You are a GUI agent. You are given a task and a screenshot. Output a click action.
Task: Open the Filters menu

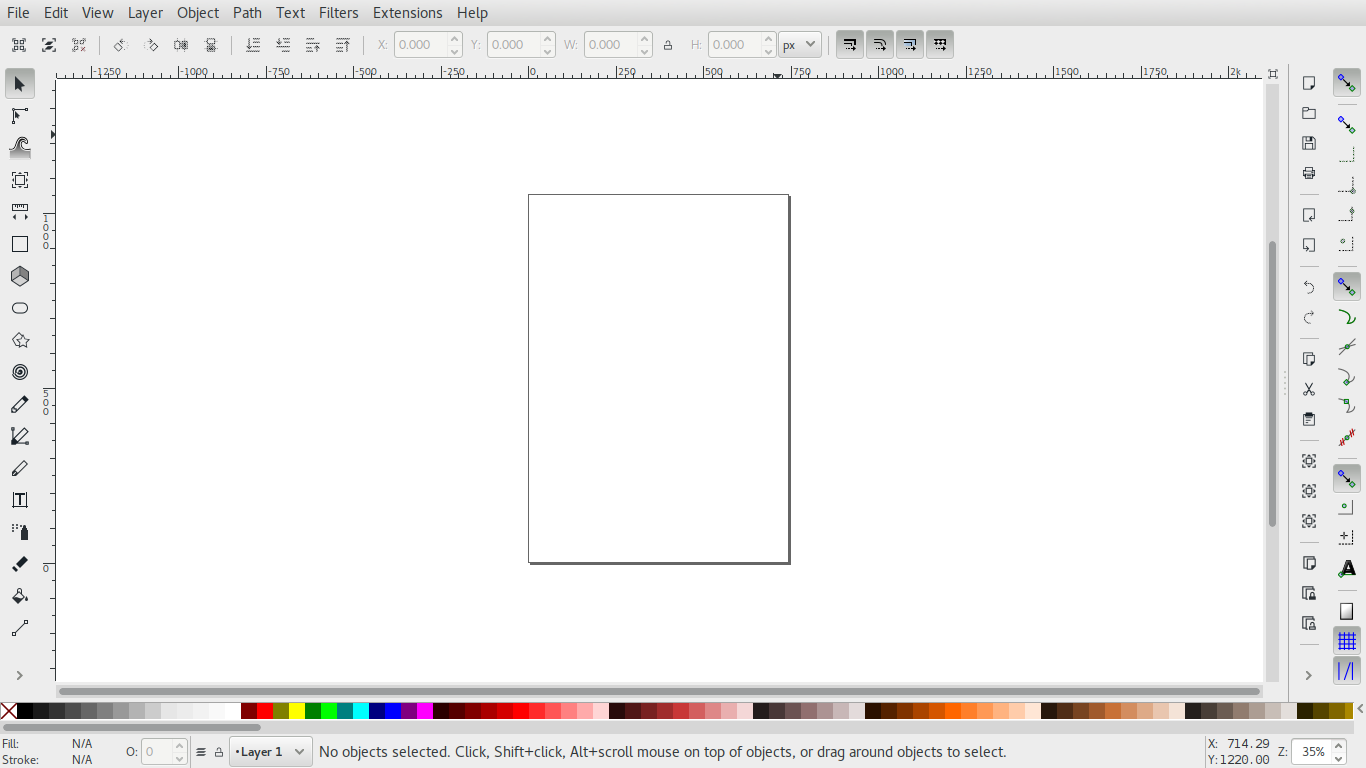click(339, 13)
